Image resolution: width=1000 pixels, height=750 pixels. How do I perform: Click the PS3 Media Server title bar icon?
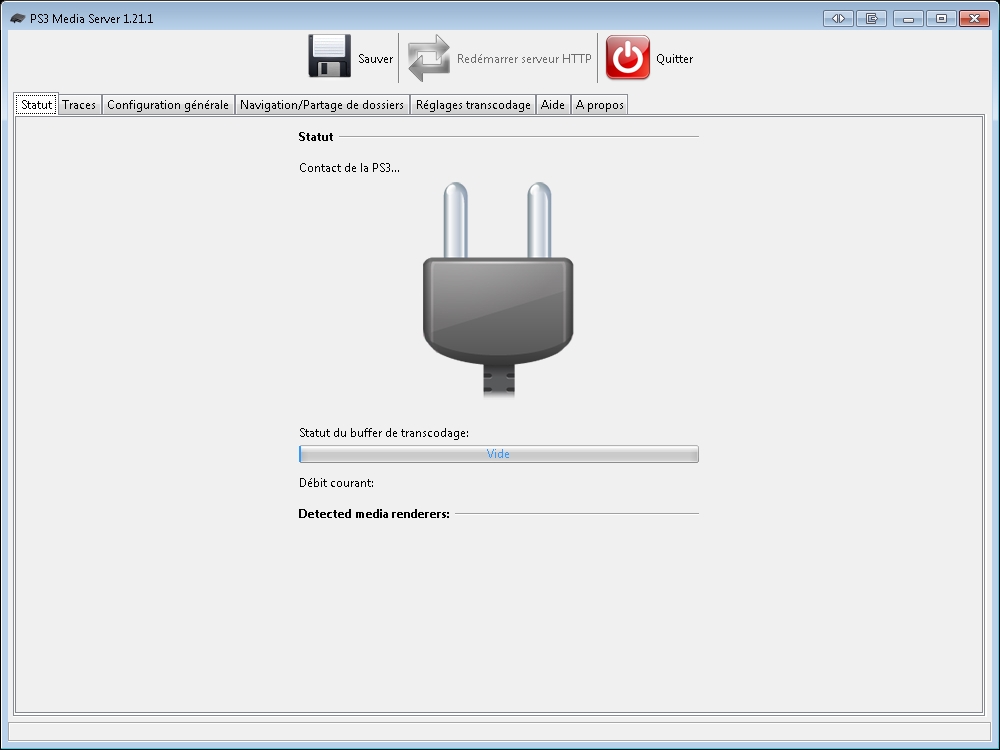(18, 18)
